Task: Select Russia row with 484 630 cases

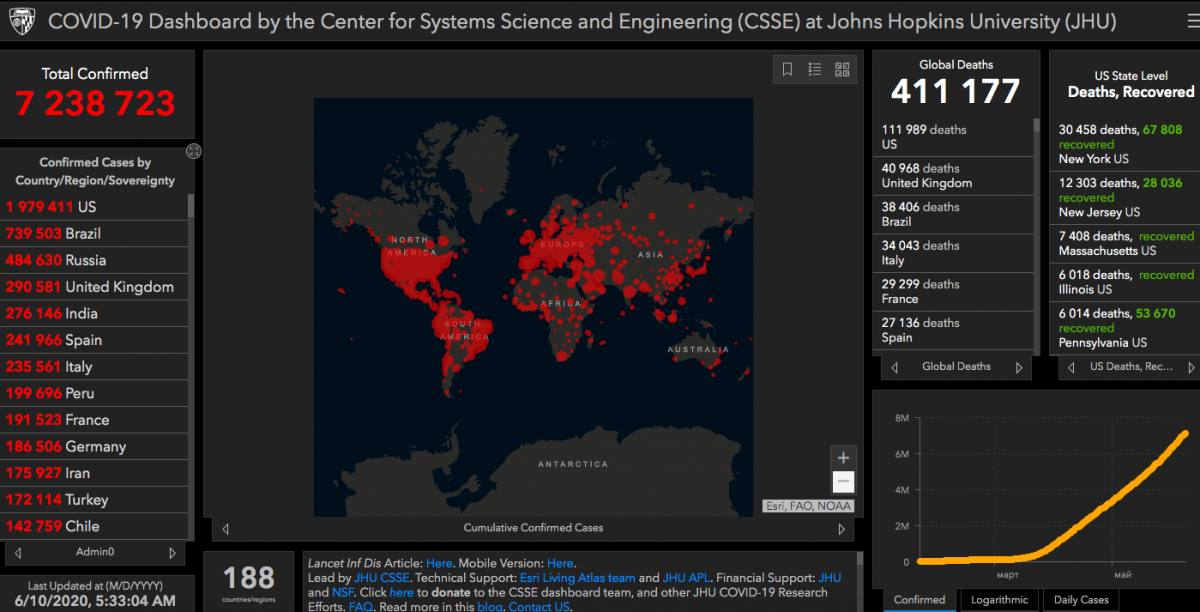Action: [x=94, y=260]
